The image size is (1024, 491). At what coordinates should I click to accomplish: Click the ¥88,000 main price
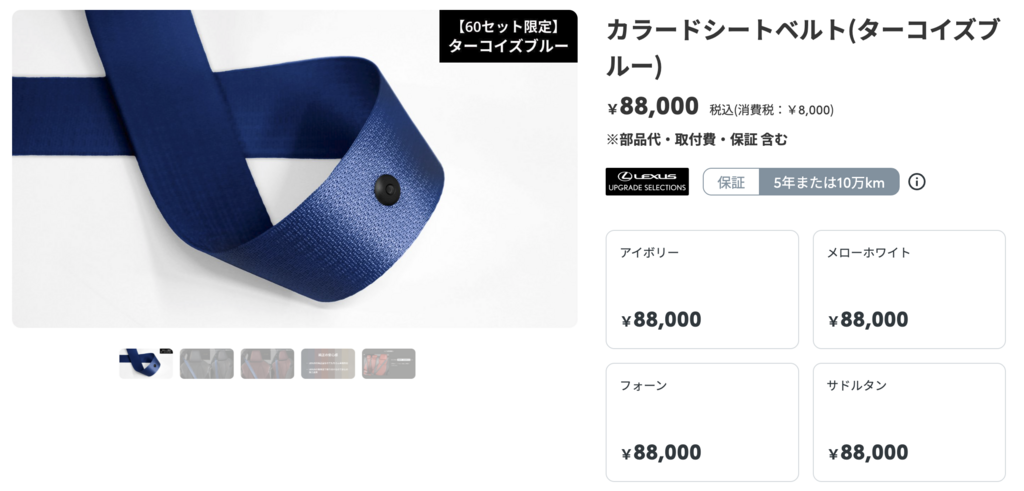653,106
